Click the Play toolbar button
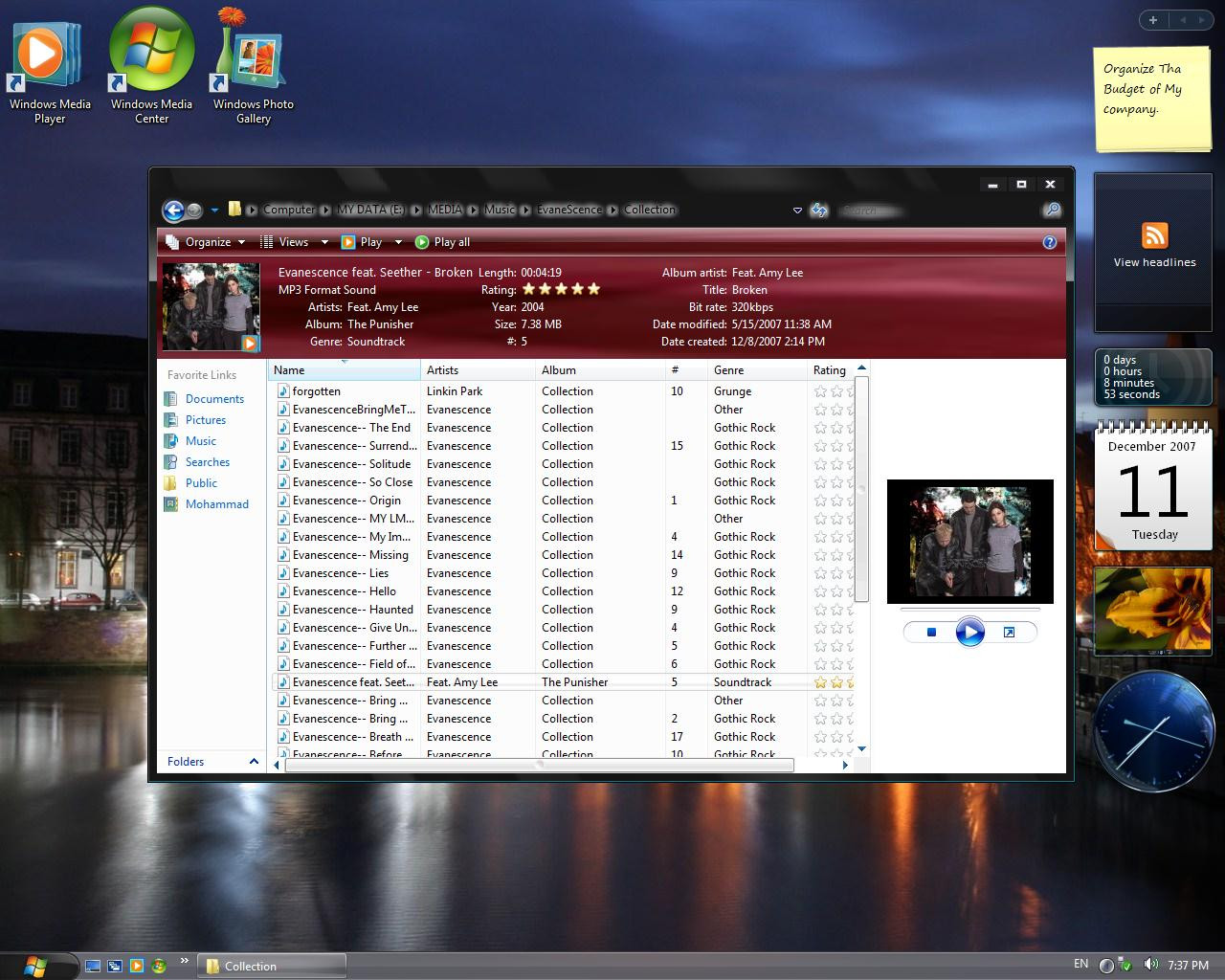Viewport: 1225px width, 980px height. click(362, 242)
